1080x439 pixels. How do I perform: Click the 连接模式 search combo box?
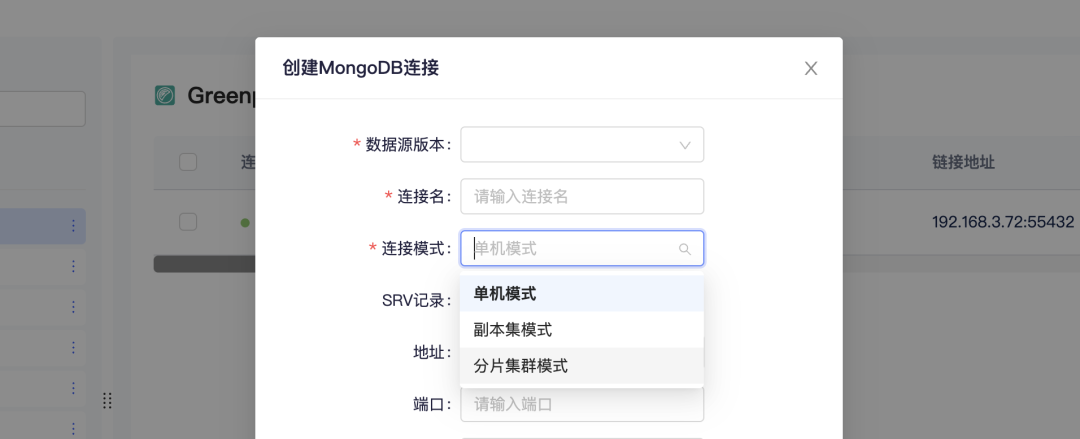tap(570, 248)
